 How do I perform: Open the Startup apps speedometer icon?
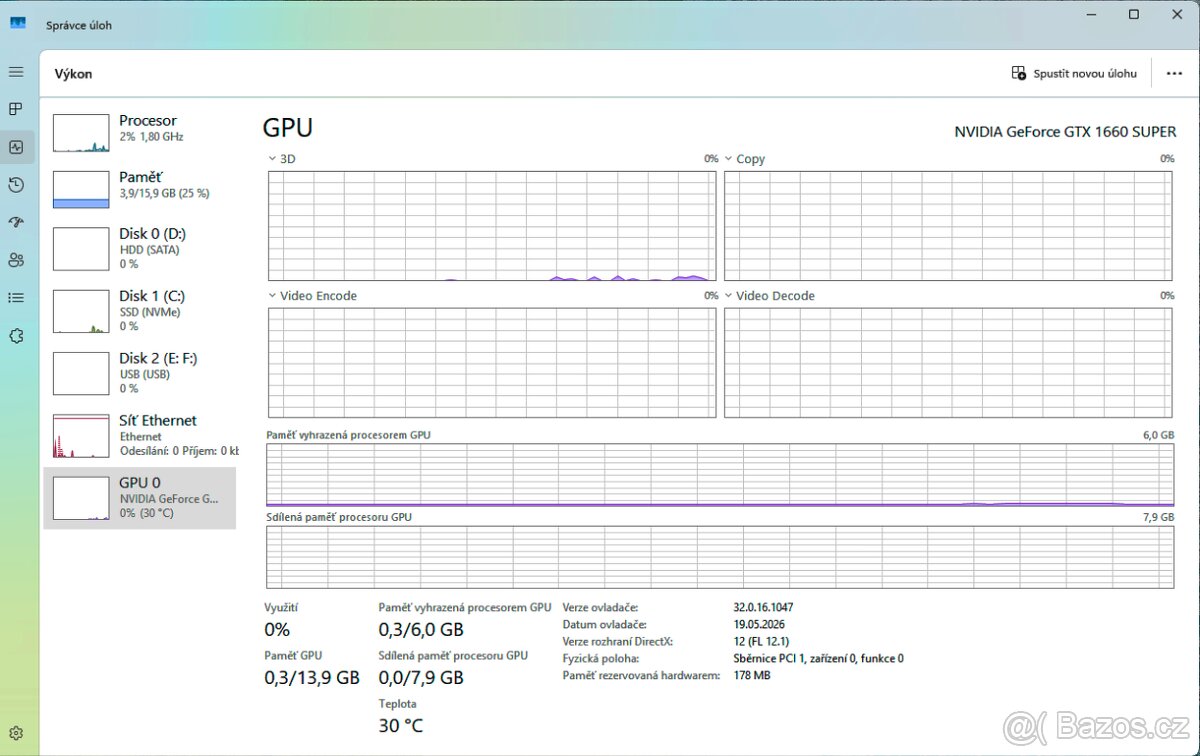tap(16, 222)
